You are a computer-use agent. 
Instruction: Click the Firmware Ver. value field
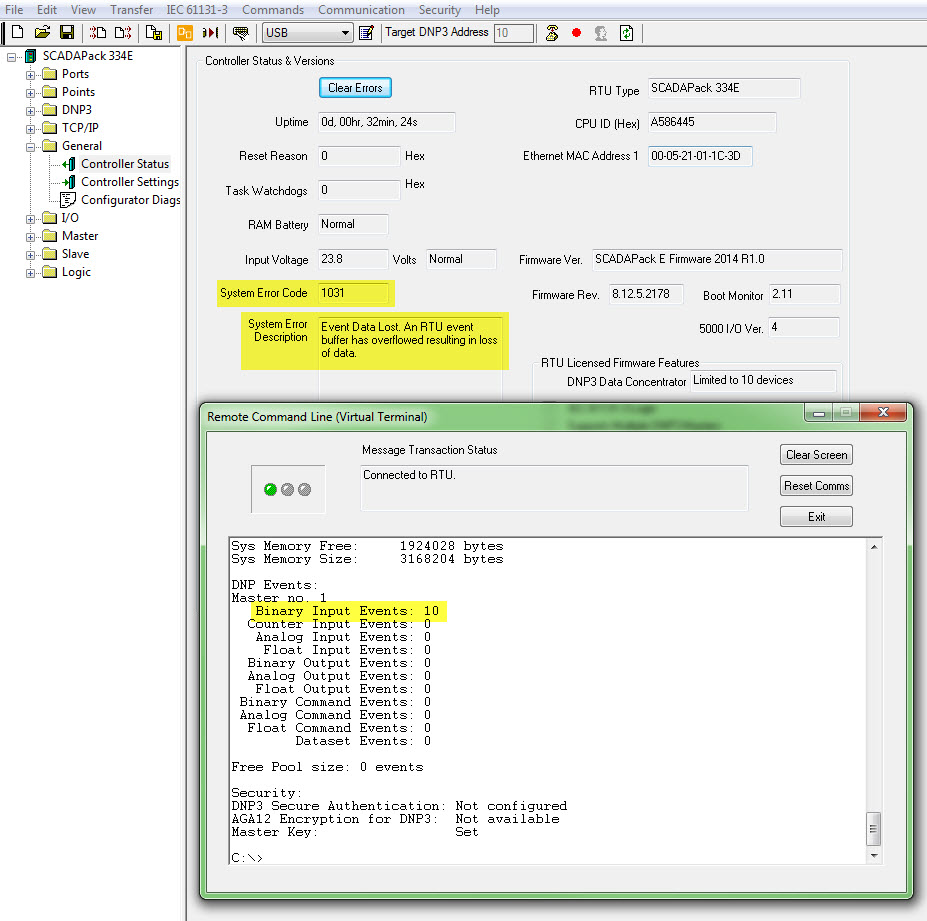coord(717,260)
